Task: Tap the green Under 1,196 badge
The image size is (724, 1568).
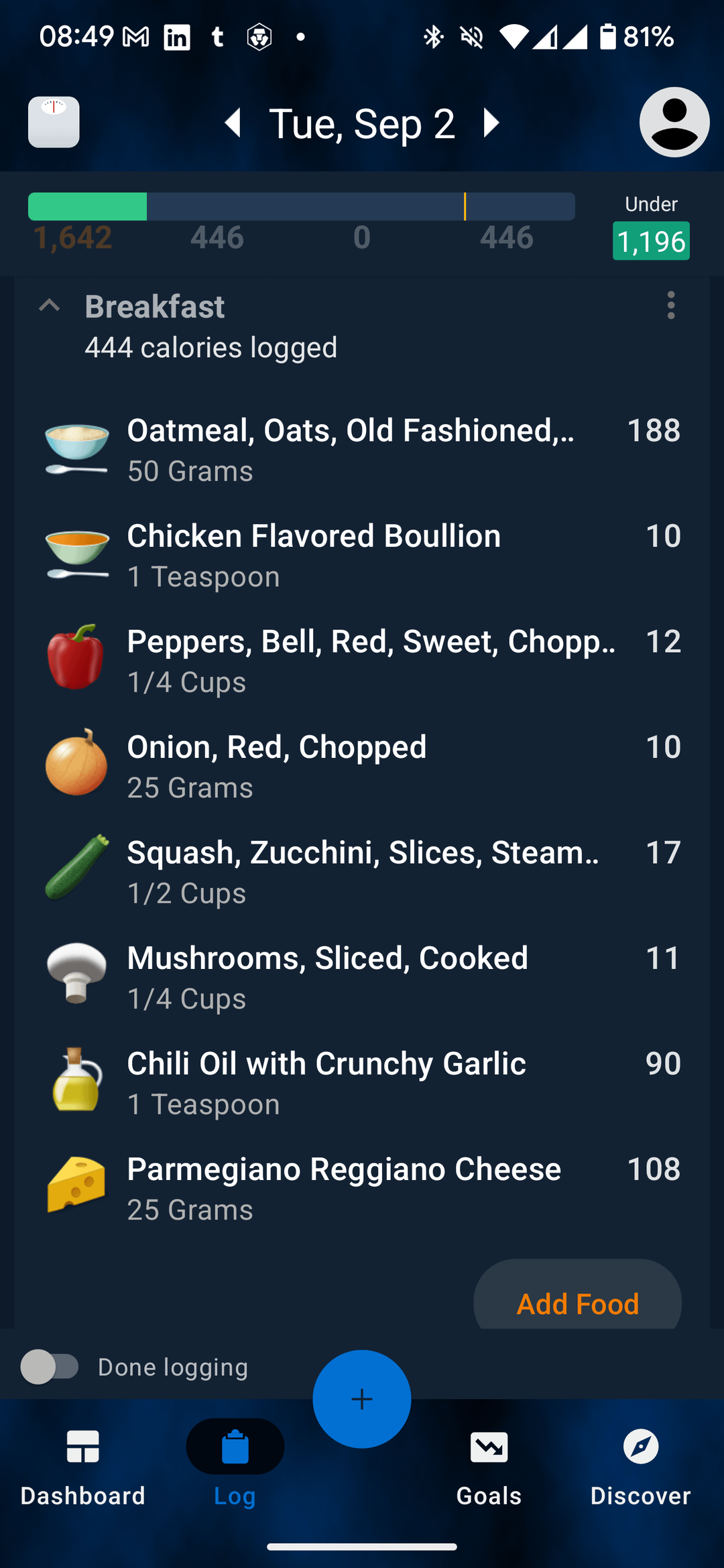Action: 651,241
